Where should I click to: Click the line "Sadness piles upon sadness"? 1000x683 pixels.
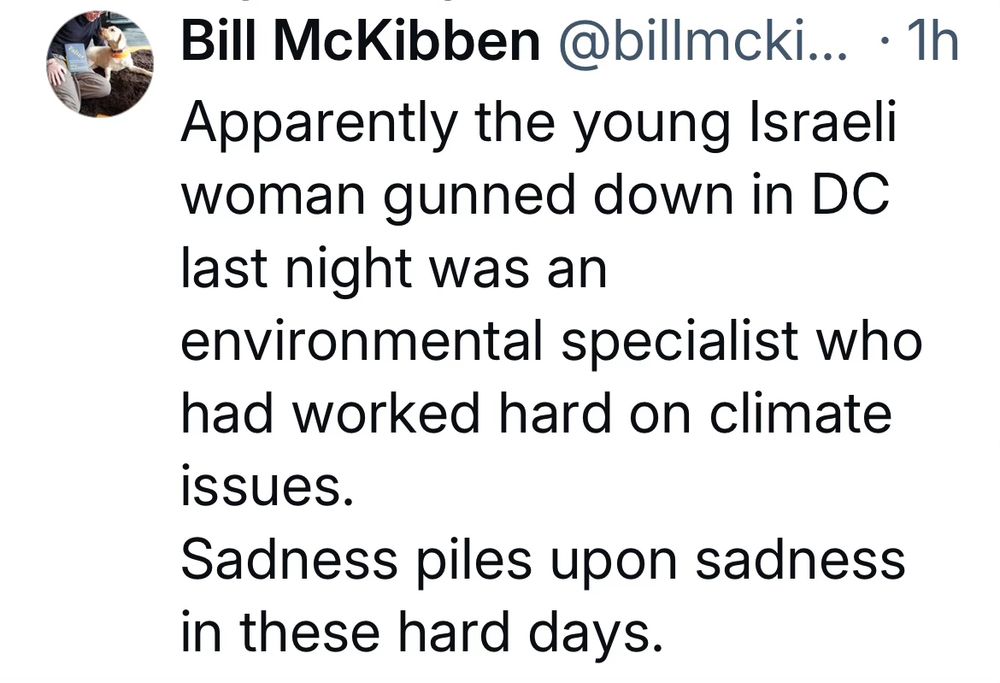[543, 558]
